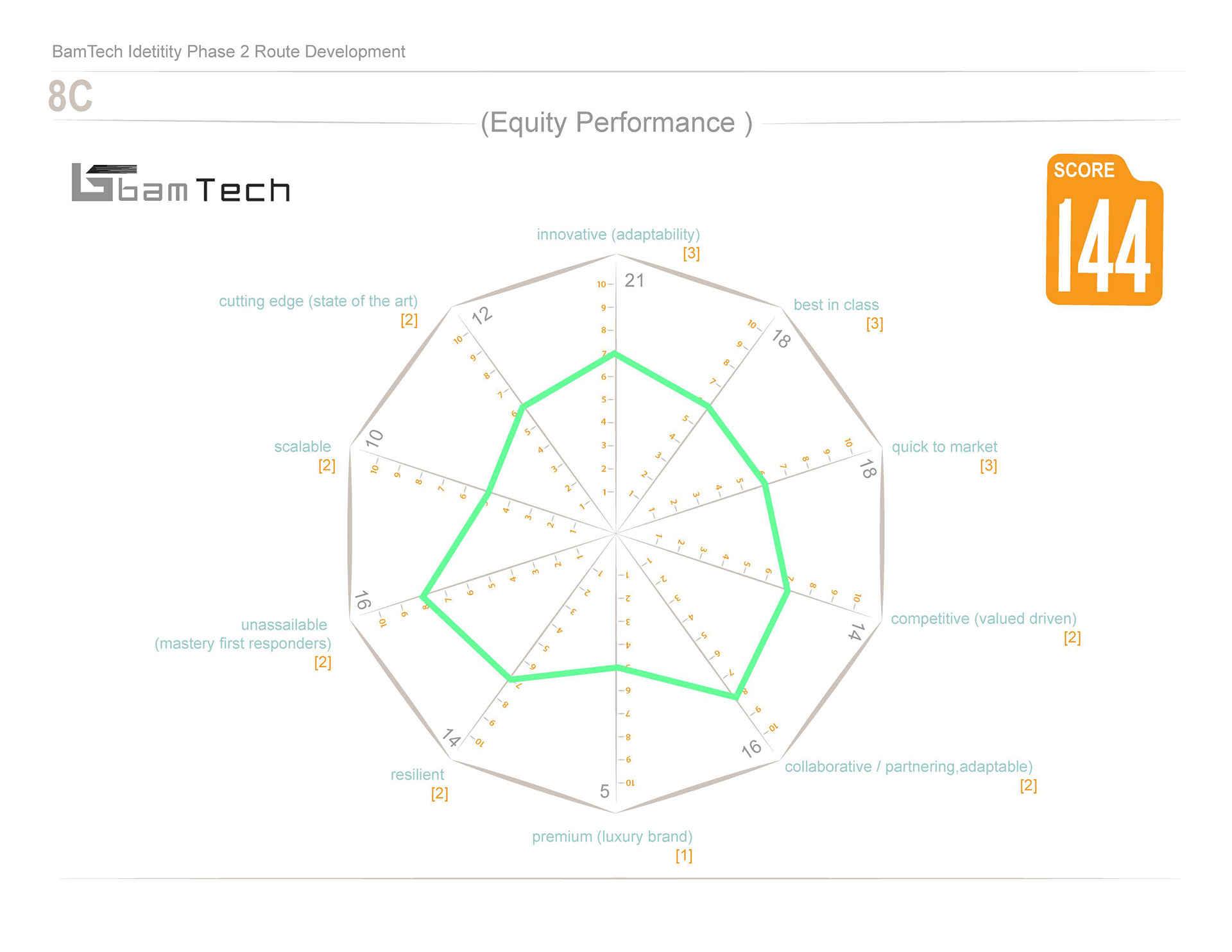
Task: Click the green vertex on the collaborative axis
Action: tap(735, 697)
